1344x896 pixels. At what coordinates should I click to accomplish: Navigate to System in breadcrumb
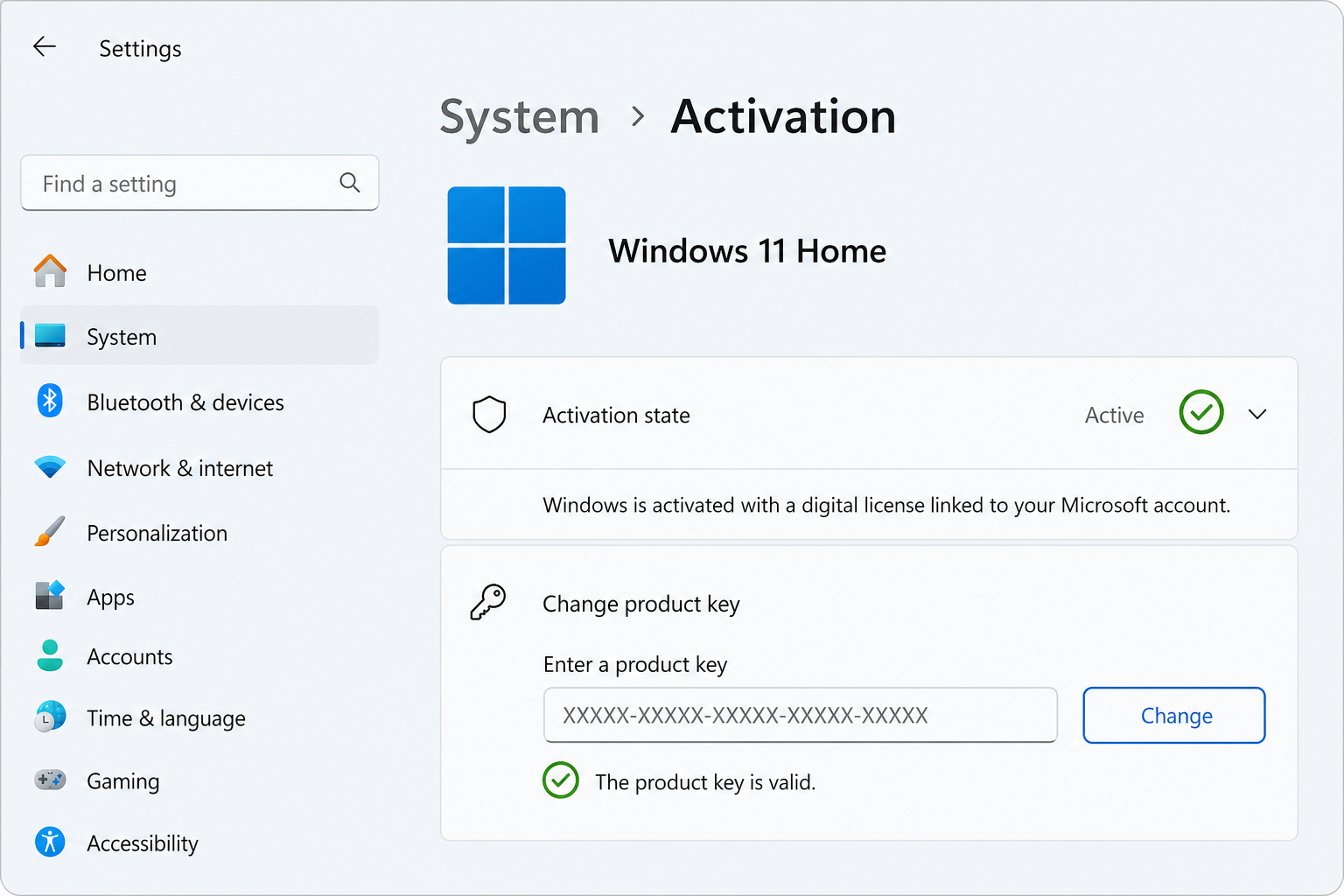click(519, 117)
